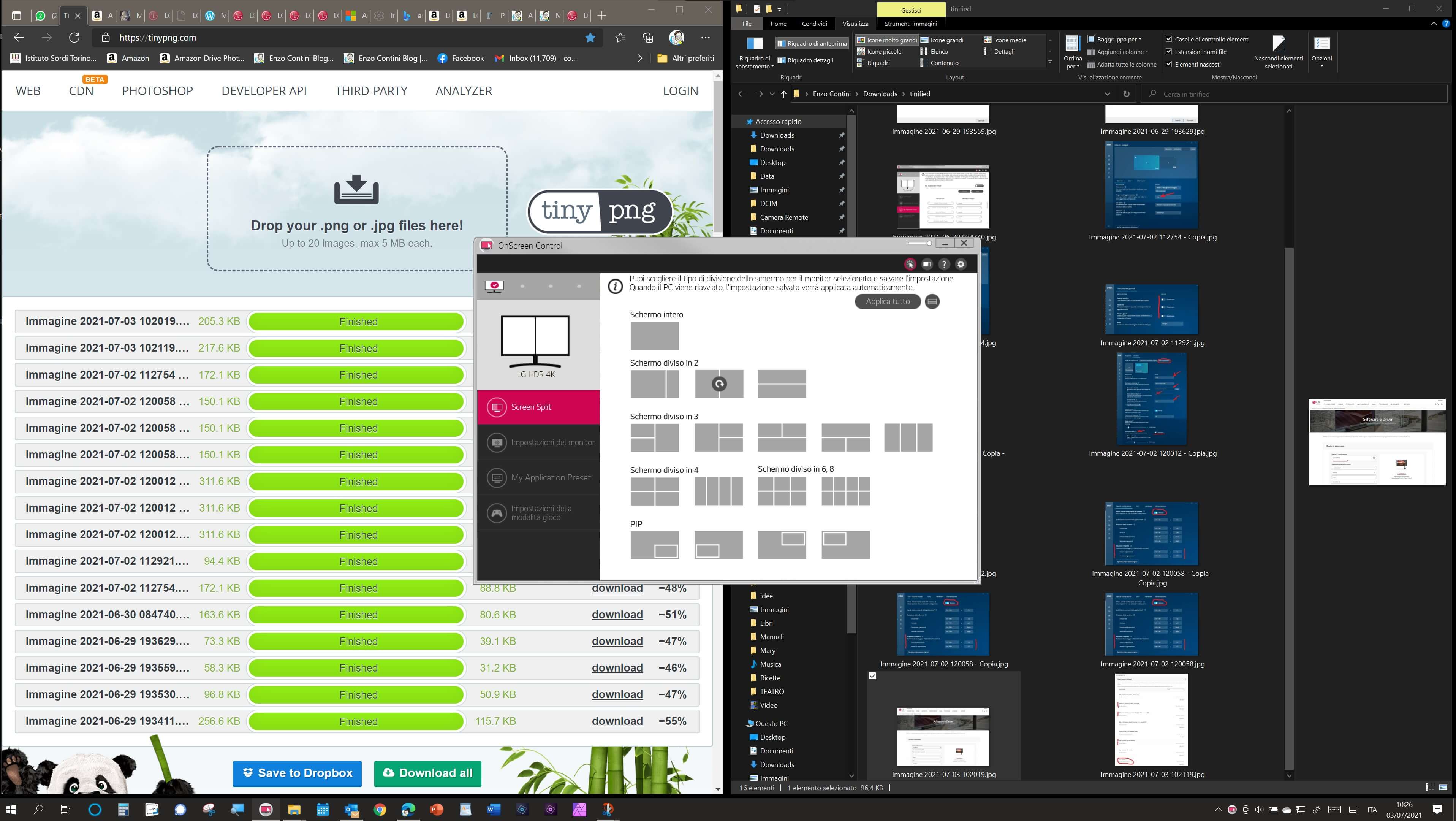The width and height of the screenshot is (1456, 821).
Task: Select the horizontal two-row split layout
Action: pos(782,384)
